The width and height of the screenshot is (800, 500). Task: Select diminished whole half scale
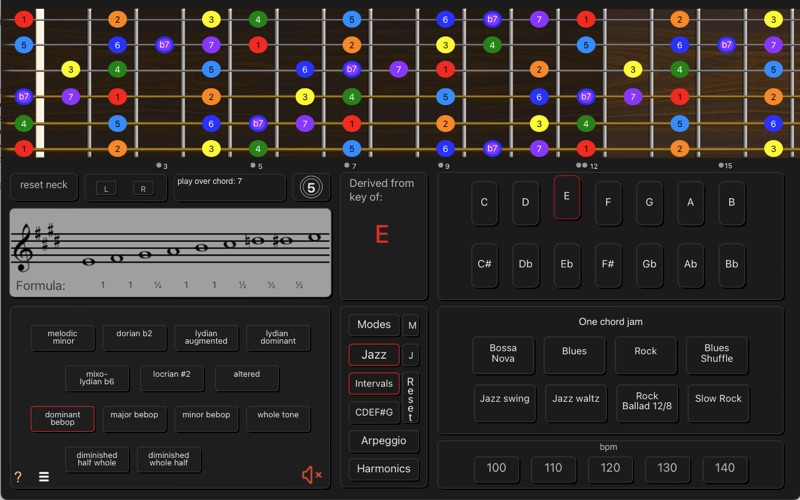(169, 459)
